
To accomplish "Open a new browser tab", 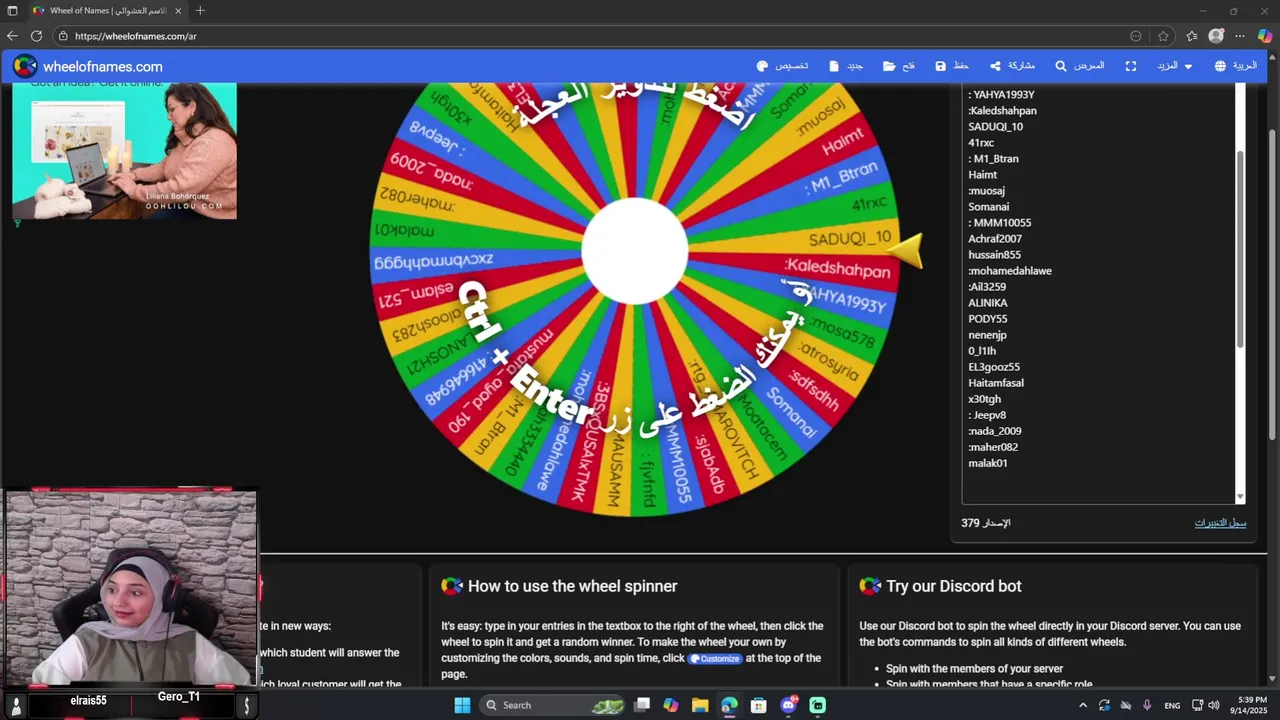I will (x=200, y=11).
